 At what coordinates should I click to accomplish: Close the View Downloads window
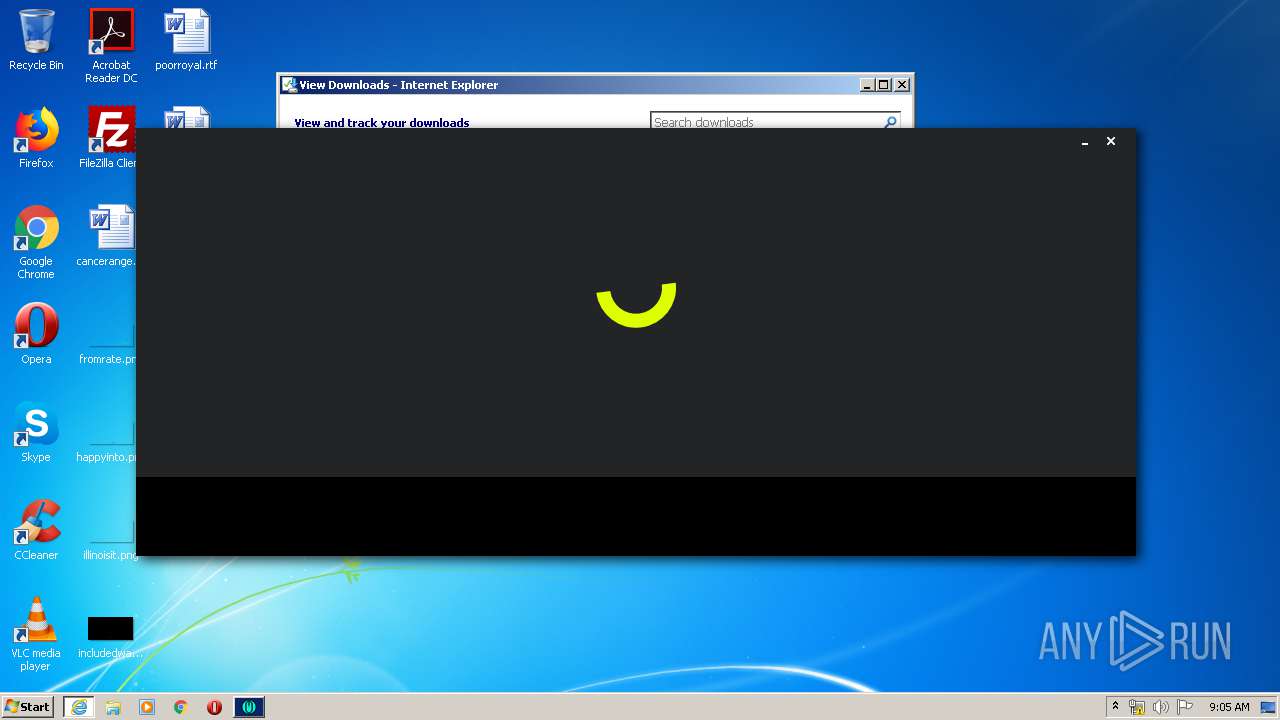tap(901, 85)
